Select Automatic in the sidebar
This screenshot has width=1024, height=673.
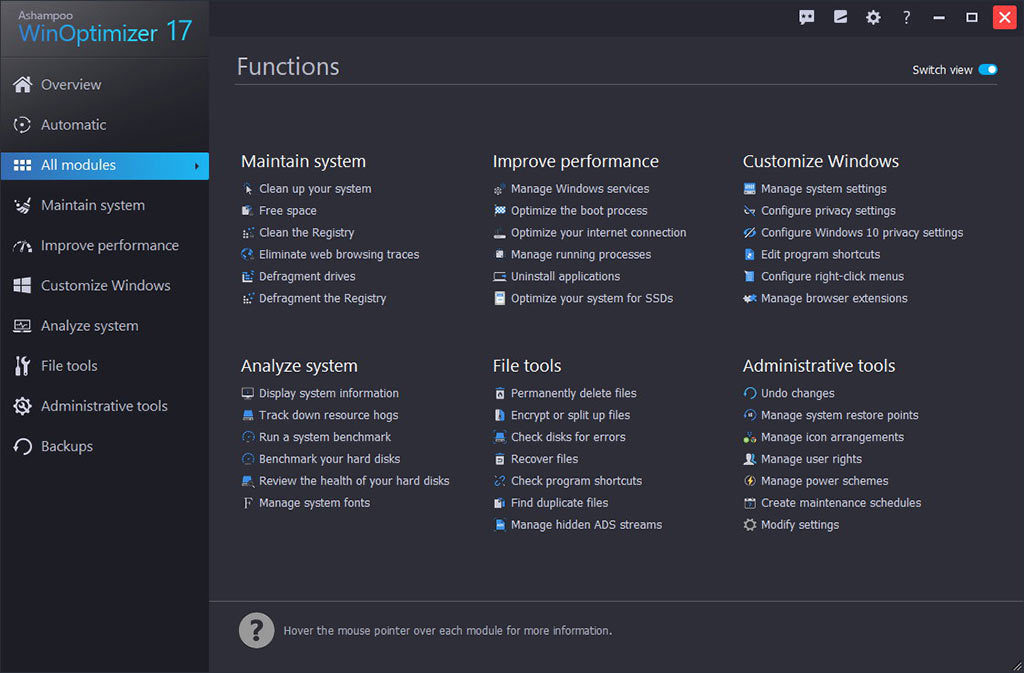click(x=73, y=125)
